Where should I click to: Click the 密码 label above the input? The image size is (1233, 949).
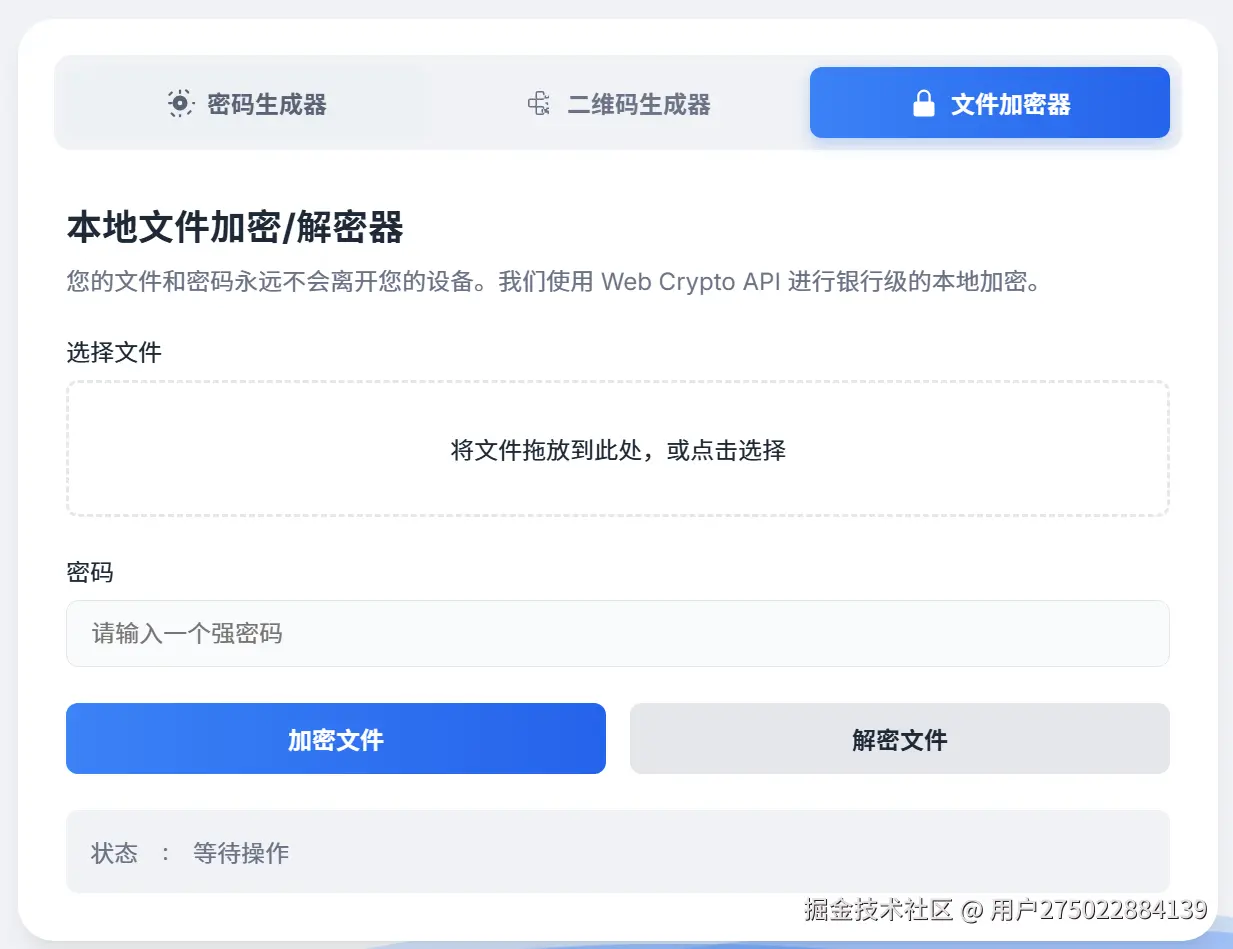[x=91, y=572]
